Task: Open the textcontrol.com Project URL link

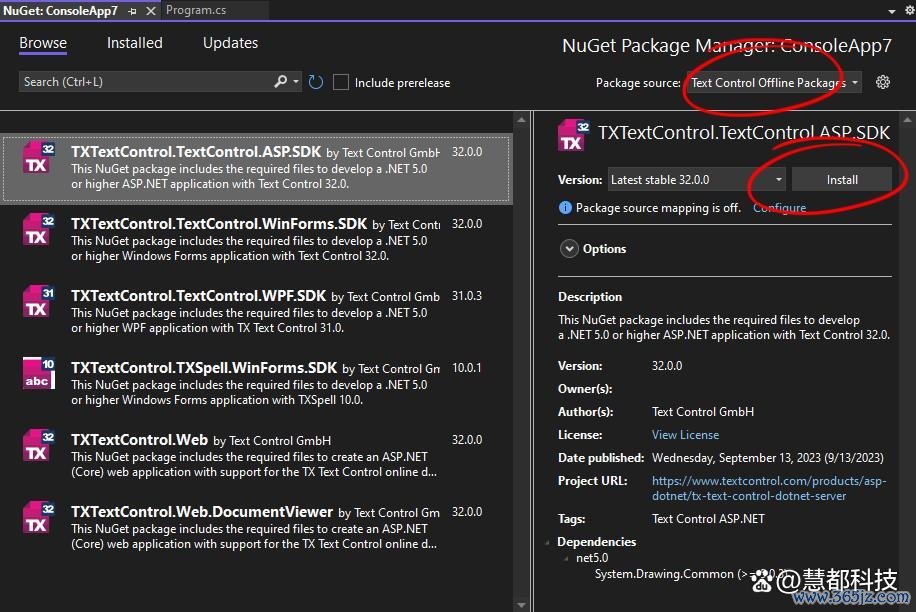Action: click(x=769, y=488)
